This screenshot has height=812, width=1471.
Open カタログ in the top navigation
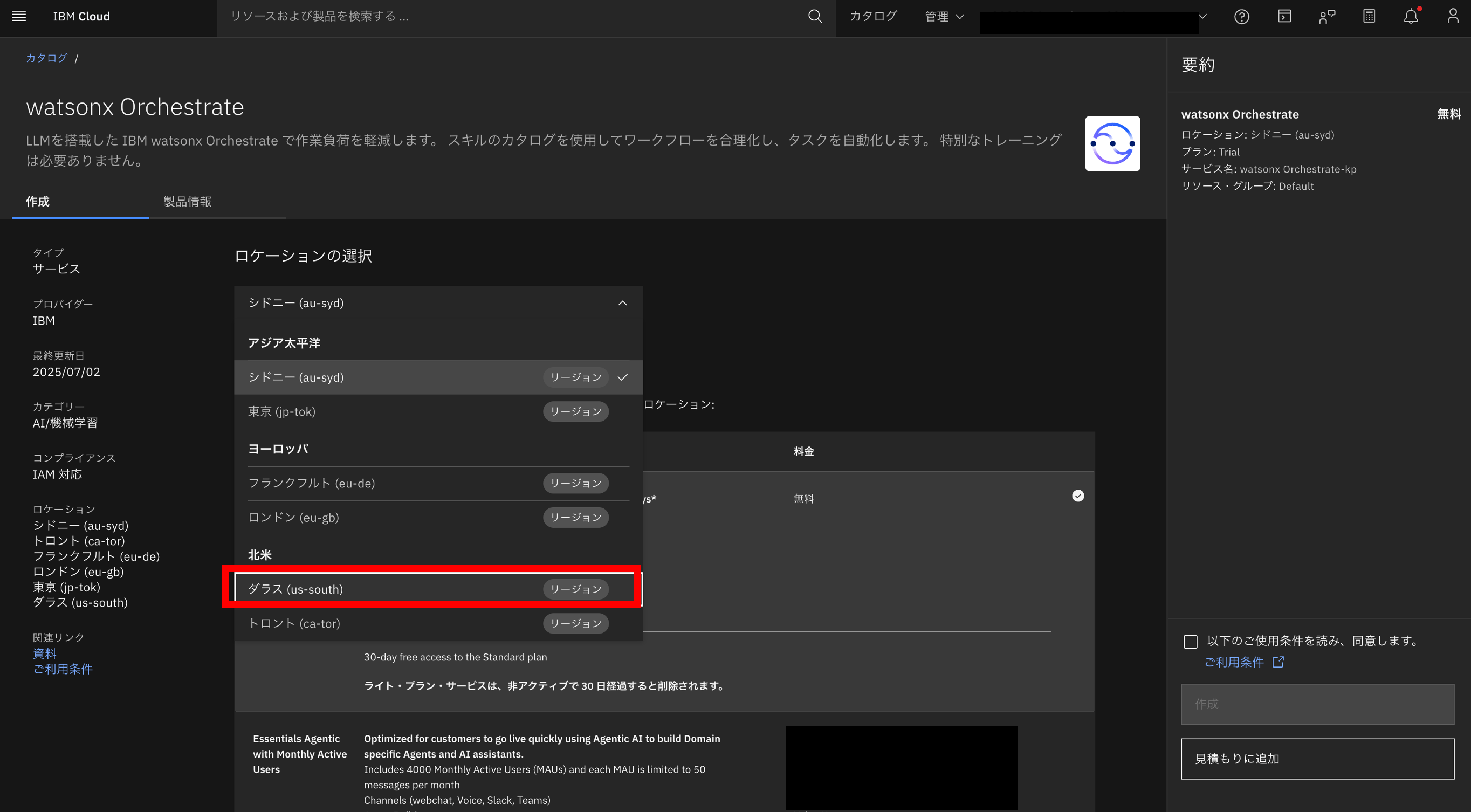872,17
